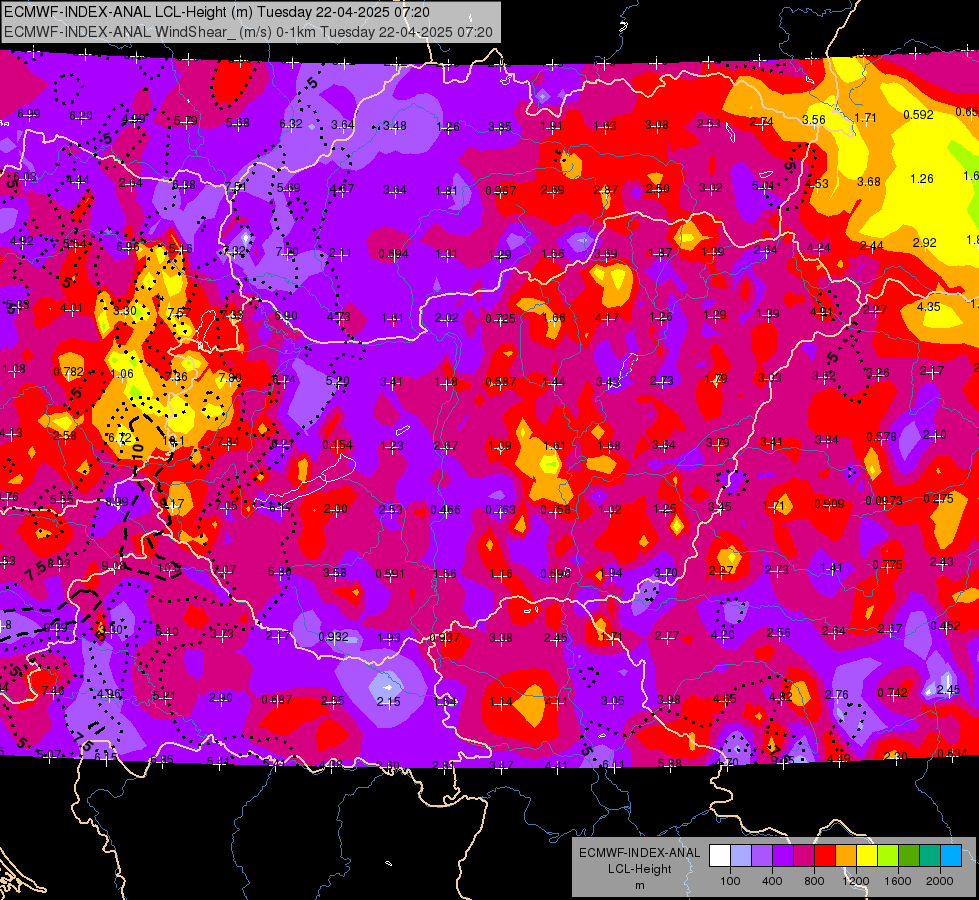Image resolution: width=979 pixels, height=900 pixels.
Task: Click the wind shear value 0.591
Action: 390,573
